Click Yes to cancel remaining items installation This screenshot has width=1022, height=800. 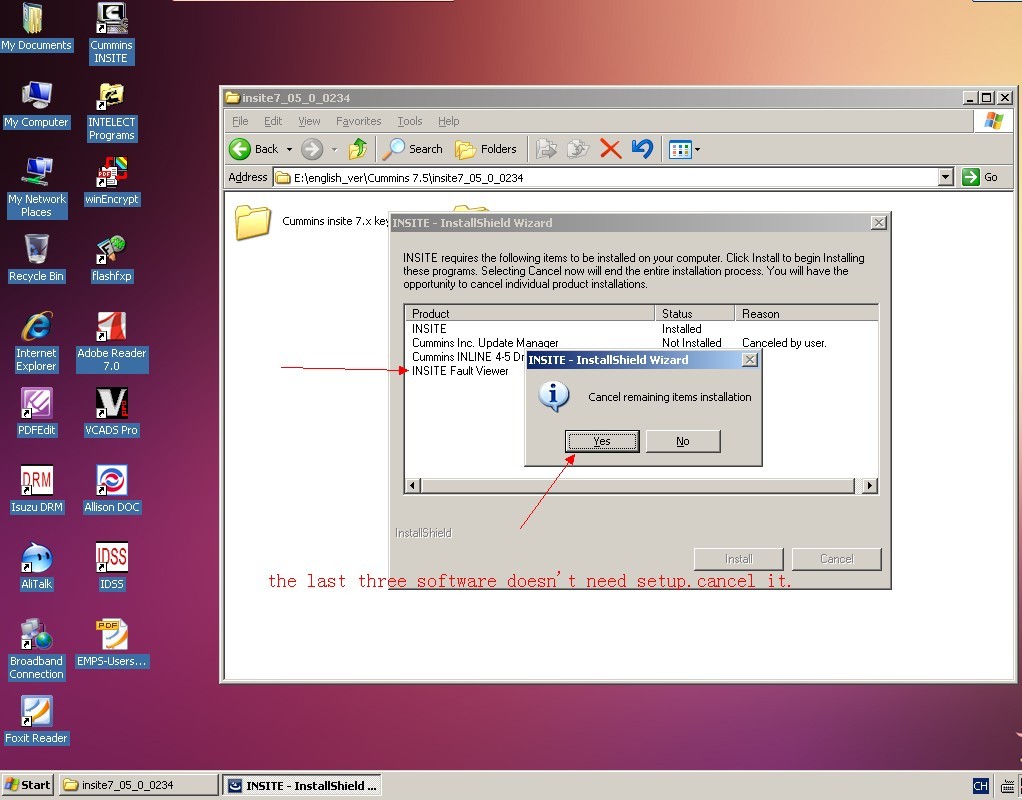pos(601,441)
